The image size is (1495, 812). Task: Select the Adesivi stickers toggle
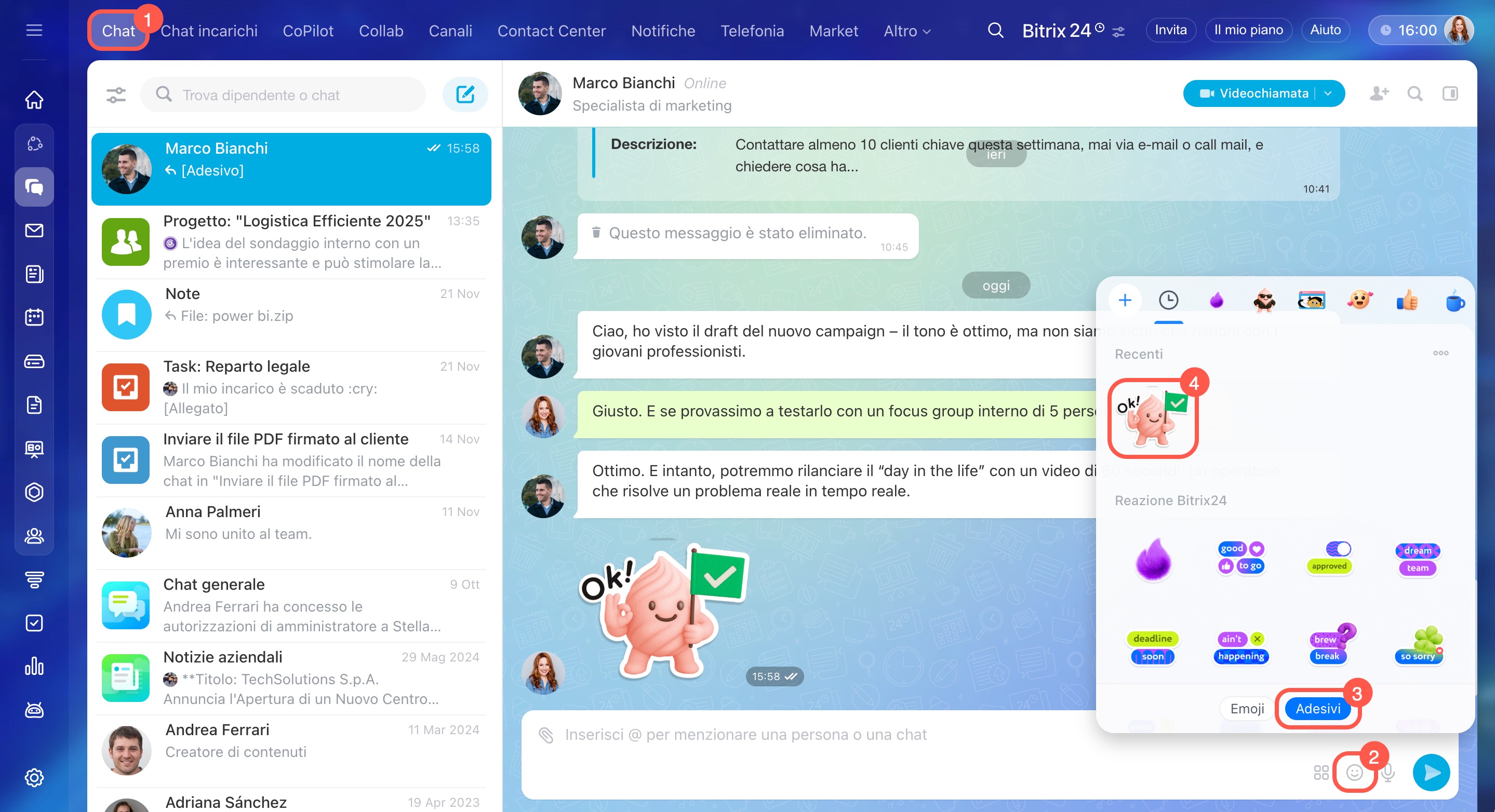point(1317,709)
